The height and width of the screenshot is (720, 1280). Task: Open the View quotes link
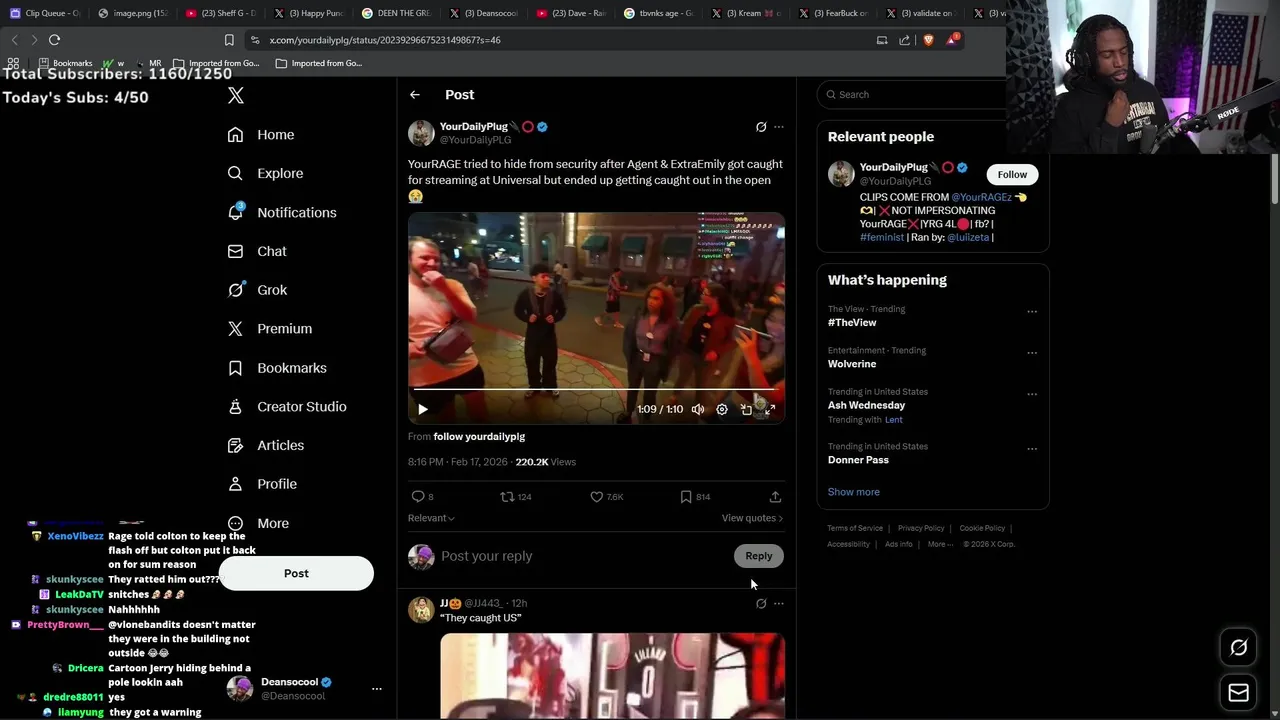pyautogui.click(x=752, y=518)
